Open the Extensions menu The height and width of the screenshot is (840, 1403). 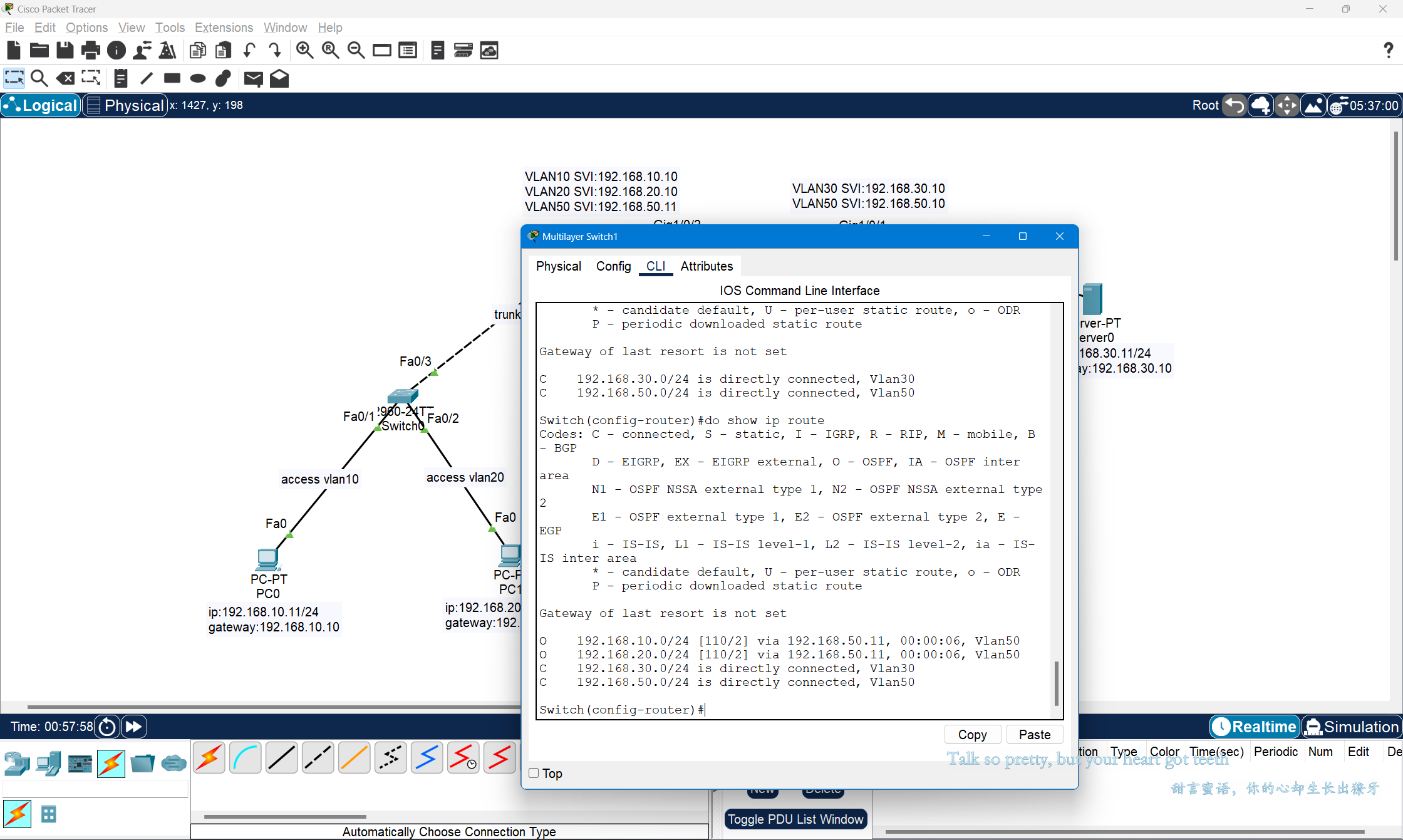(224, 28)
